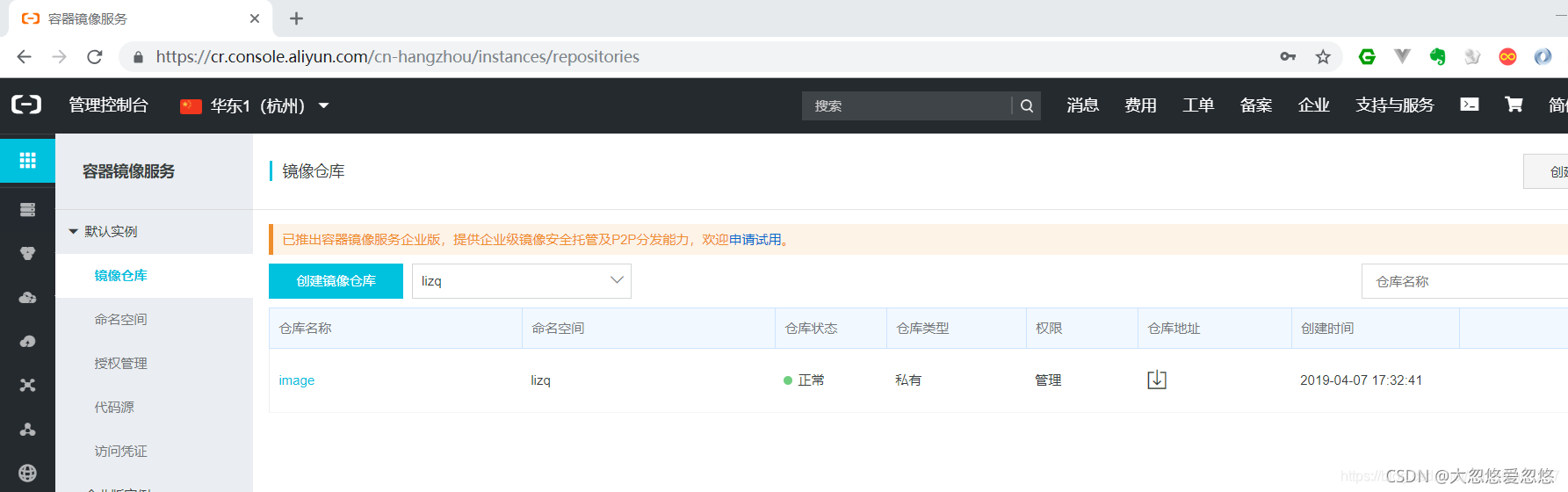Open 支持与服务 in top menu
The height and width of the screenshot is (492, 1568).
click(x=1395, y=105)
